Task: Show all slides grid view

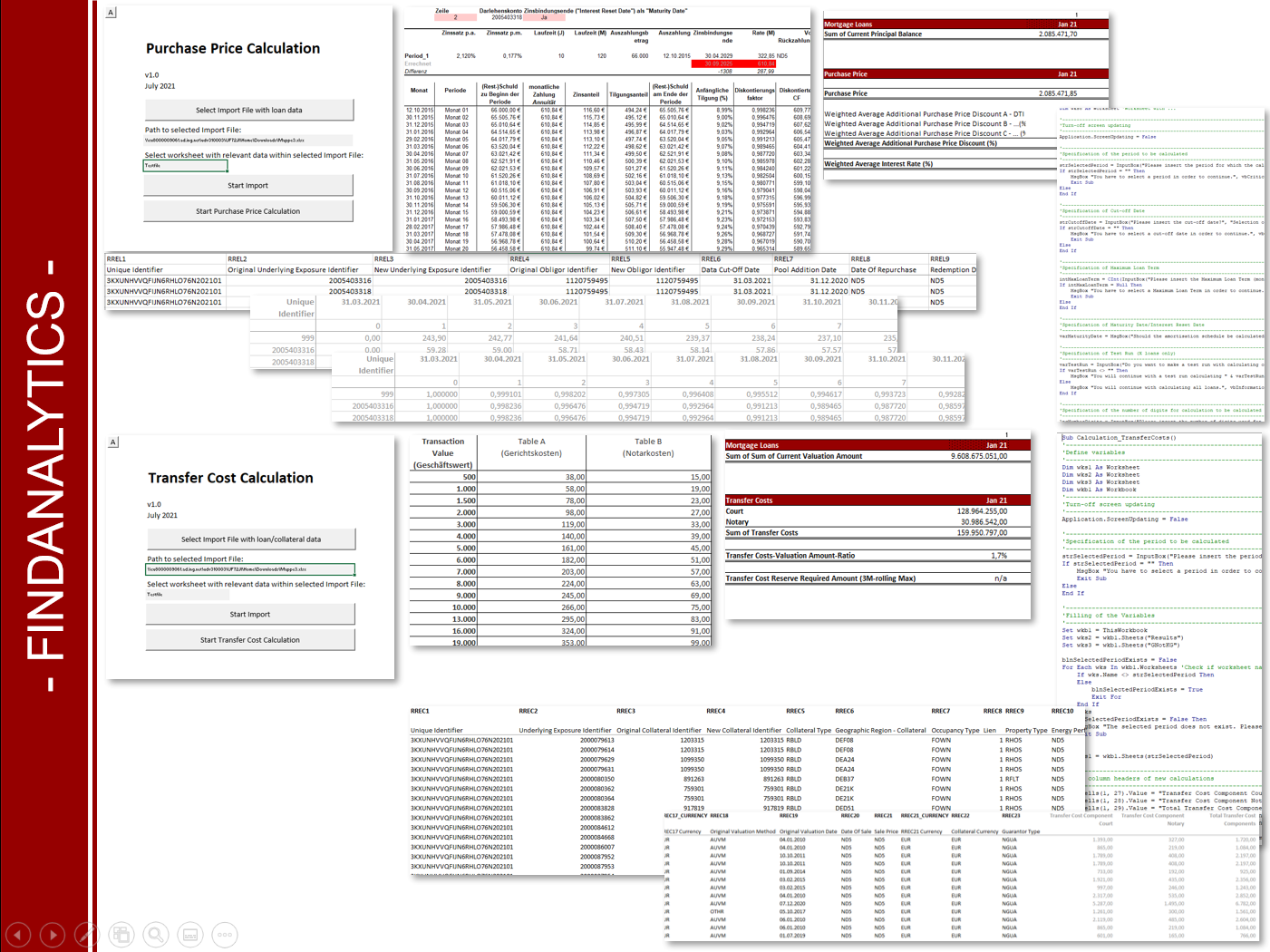Action: (x=121, y=934)
